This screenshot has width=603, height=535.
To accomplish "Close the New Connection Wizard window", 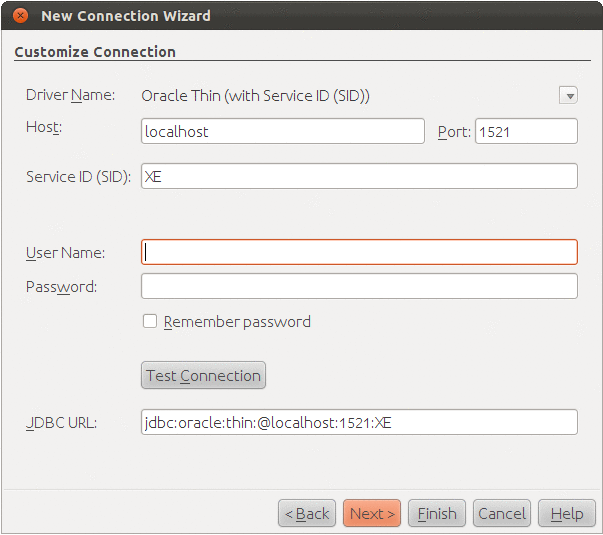I will (20, 16).
